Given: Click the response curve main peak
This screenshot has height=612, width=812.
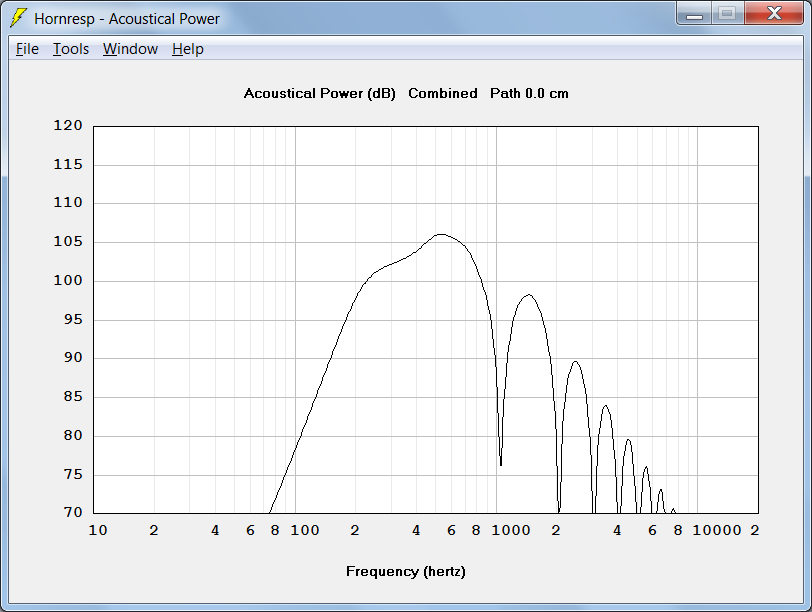Looking at the screenshot, I should (441, 235).
